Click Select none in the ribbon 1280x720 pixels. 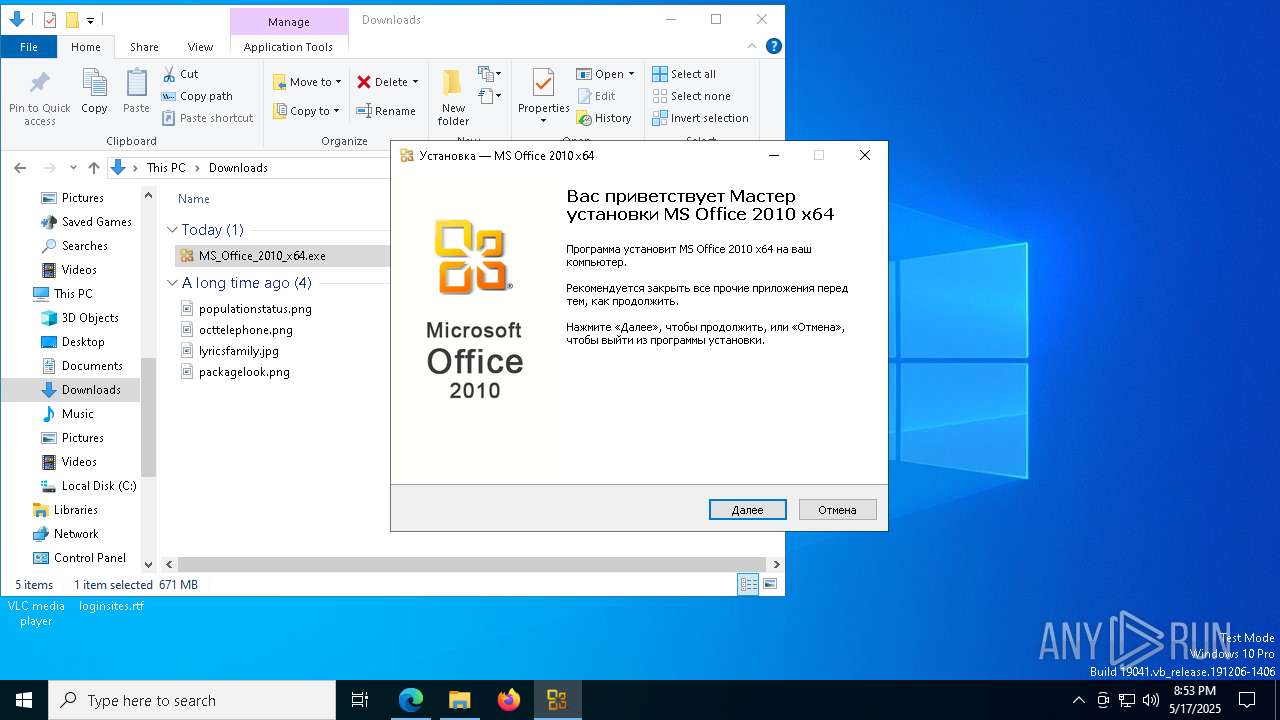691,96
